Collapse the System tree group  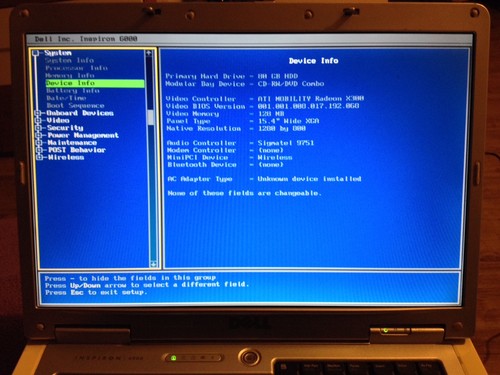(x=36, y=53)
